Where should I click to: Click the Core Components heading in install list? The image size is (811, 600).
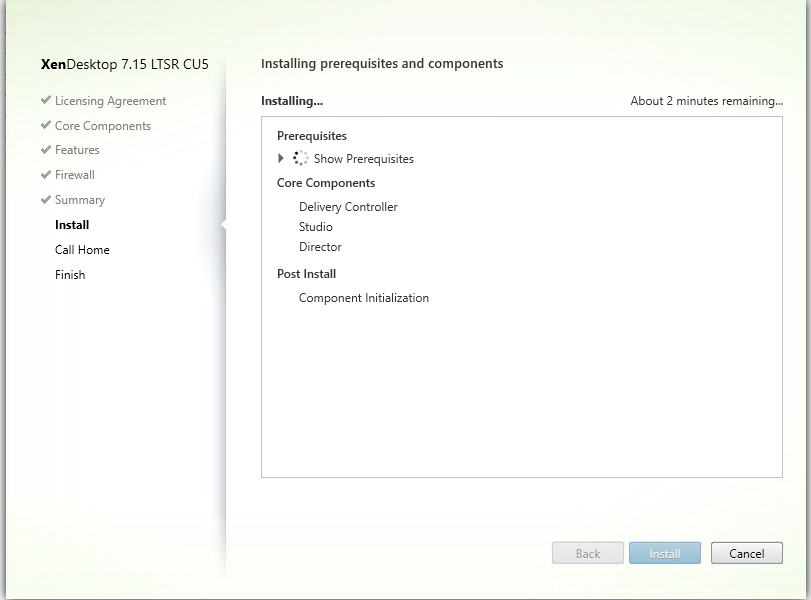[326, 183]
